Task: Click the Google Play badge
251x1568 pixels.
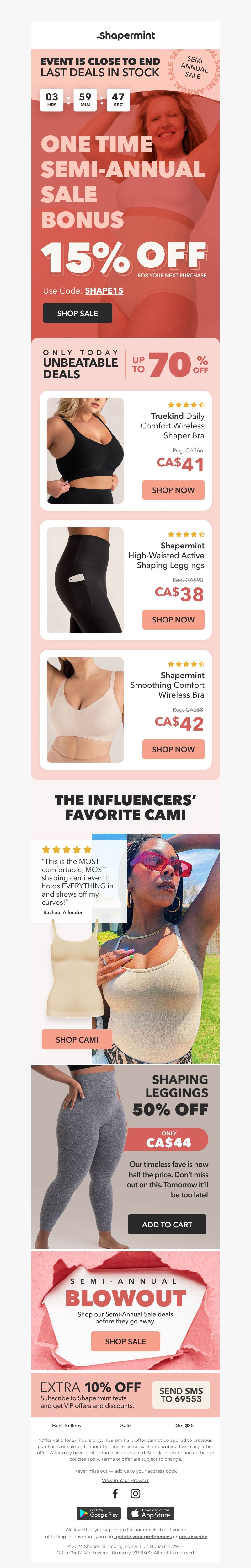Action: (x=100, y=1513)
